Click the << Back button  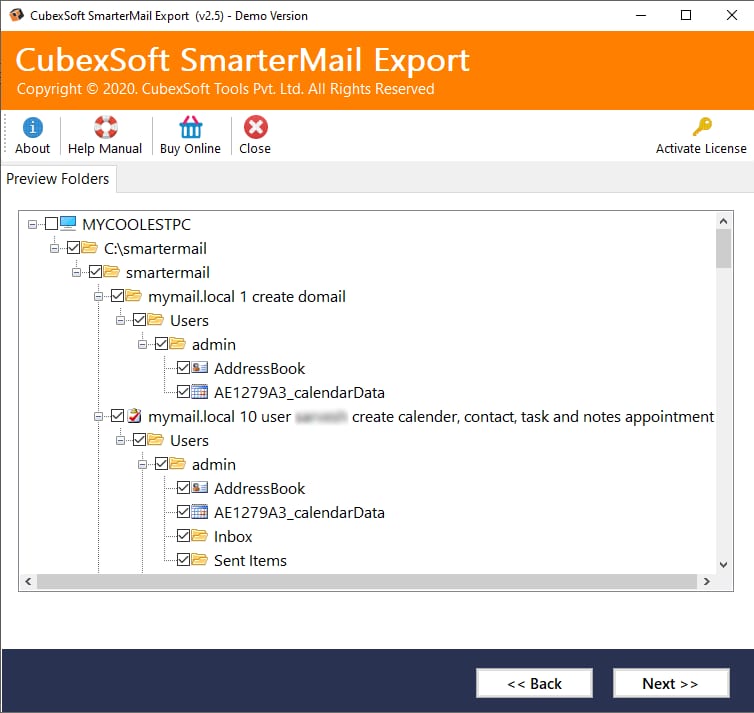point(534,683)
